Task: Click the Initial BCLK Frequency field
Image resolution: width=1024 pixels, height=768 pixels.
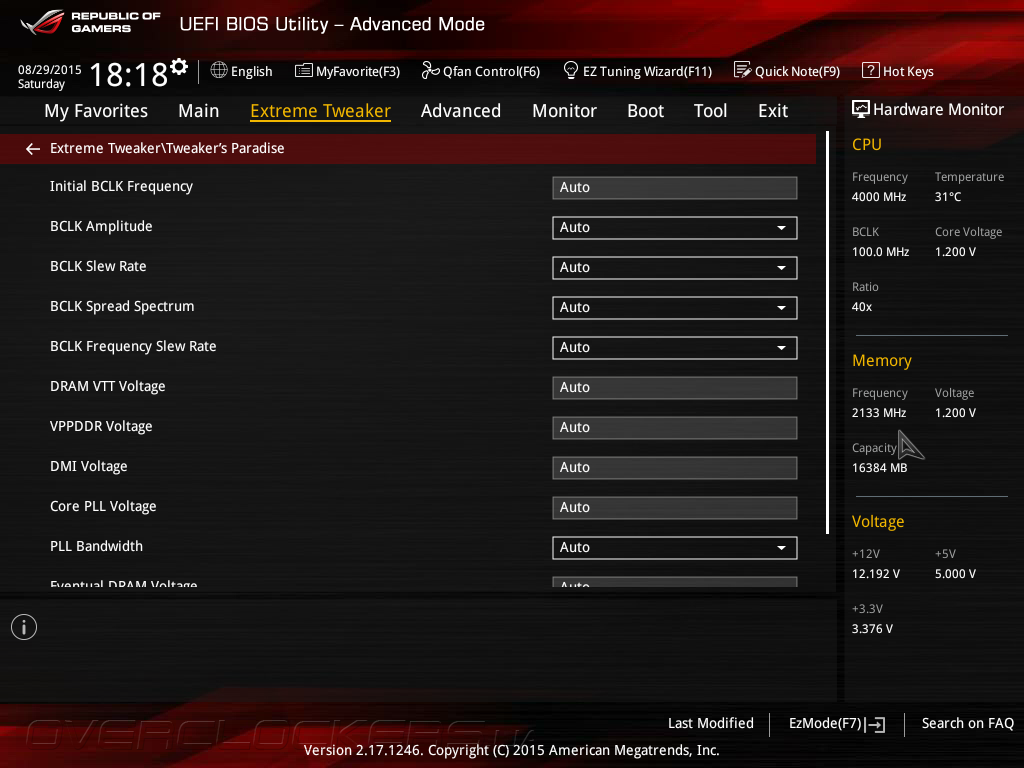Action: (675, 187)
